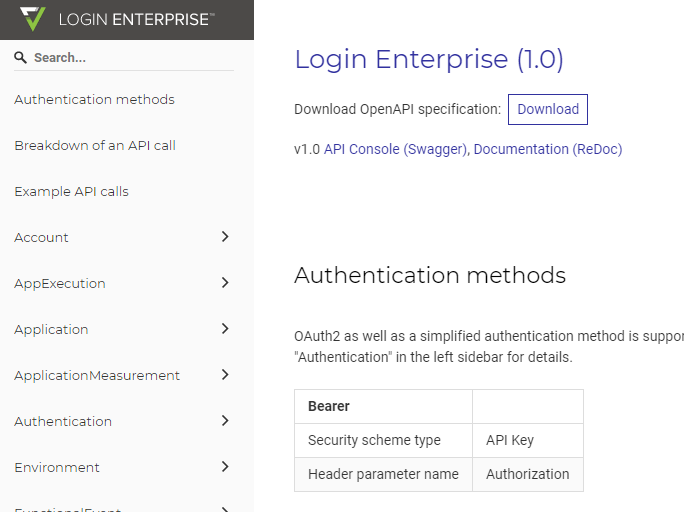Open the Documentation (ReDoc) link
This screenshot has width=684, height=512.
(x=548, y=149)
